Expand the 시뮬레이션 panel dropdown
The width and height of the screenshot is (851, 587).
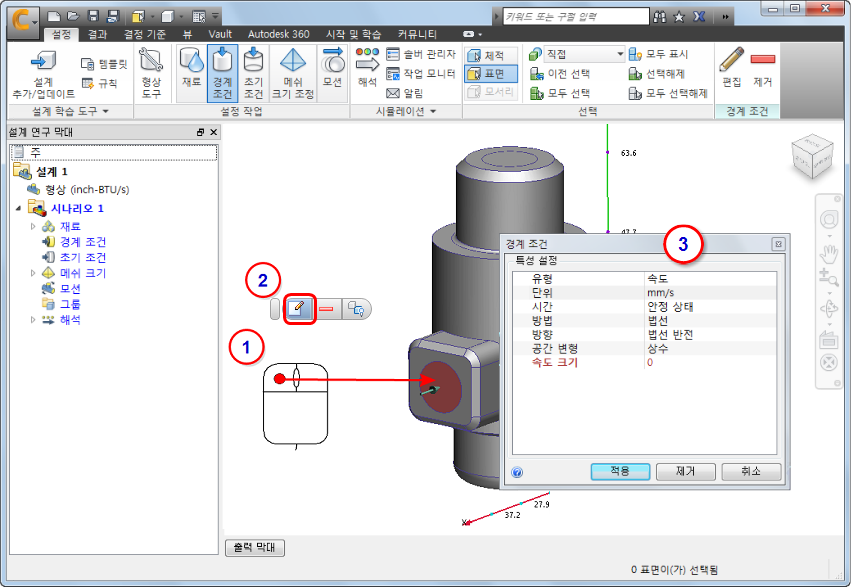coord(407,111)
